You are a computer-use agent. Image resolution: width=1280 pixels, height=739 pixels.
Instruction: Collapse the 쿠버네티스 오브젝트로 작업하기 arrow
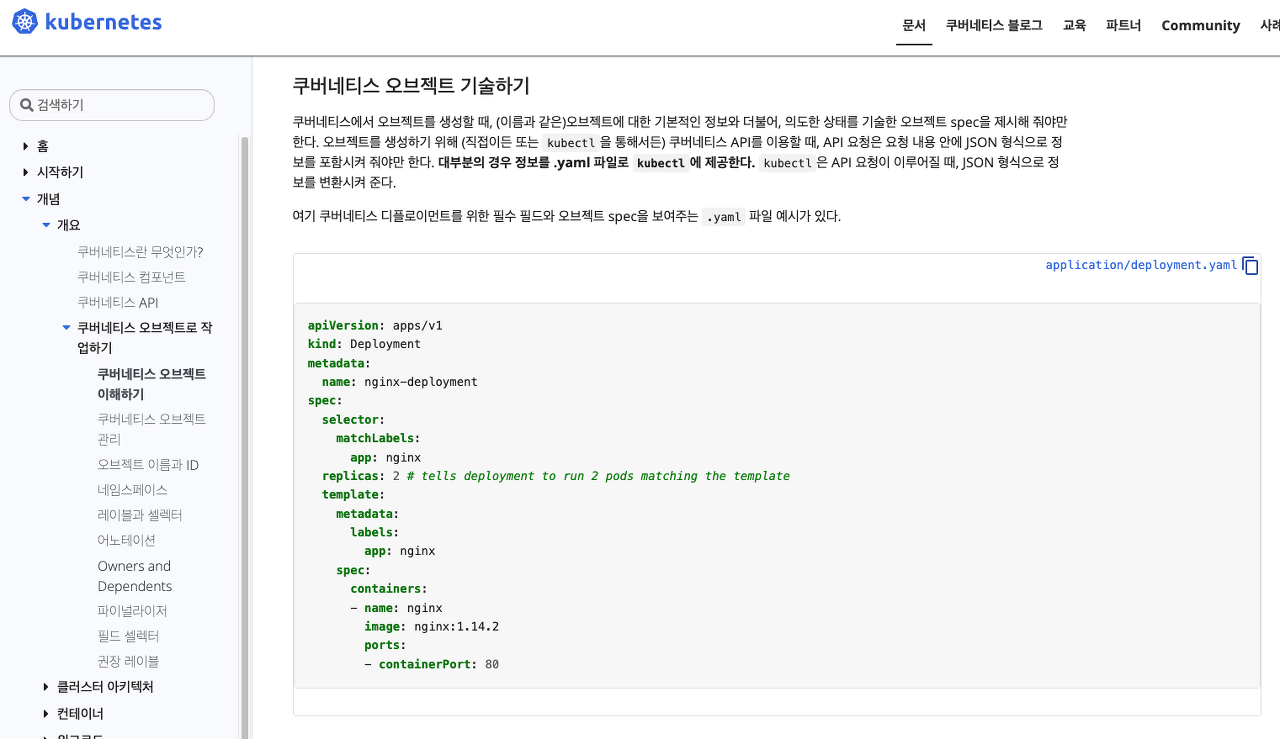coord(66,327)
